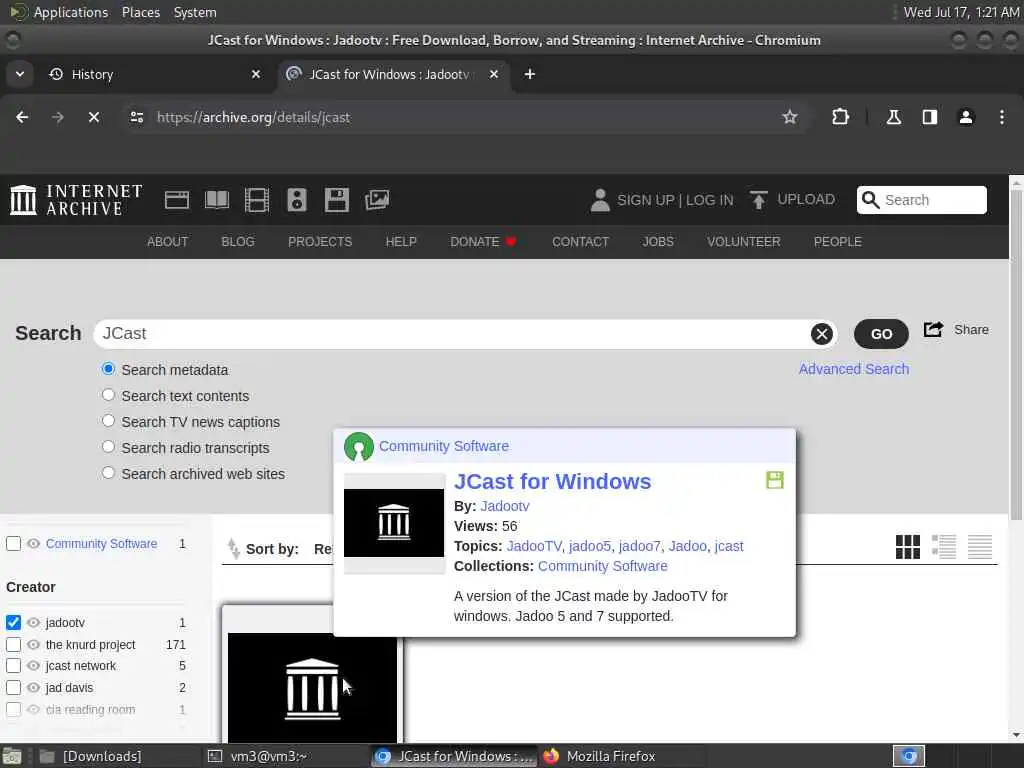Hide jadootv results with eye icon
This screenshot has width=1024, height=768.
33,622
